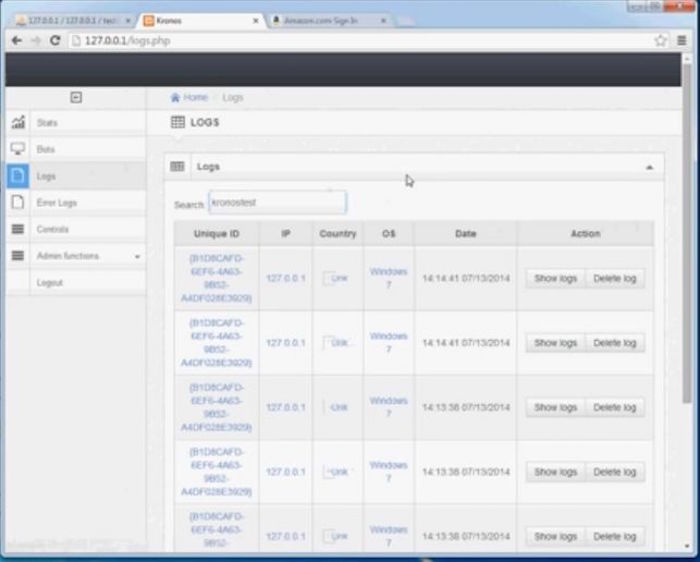700x562 pixels.
Task: Click the Home icon in the breadcrumb
Action: [x=176, y=98]
